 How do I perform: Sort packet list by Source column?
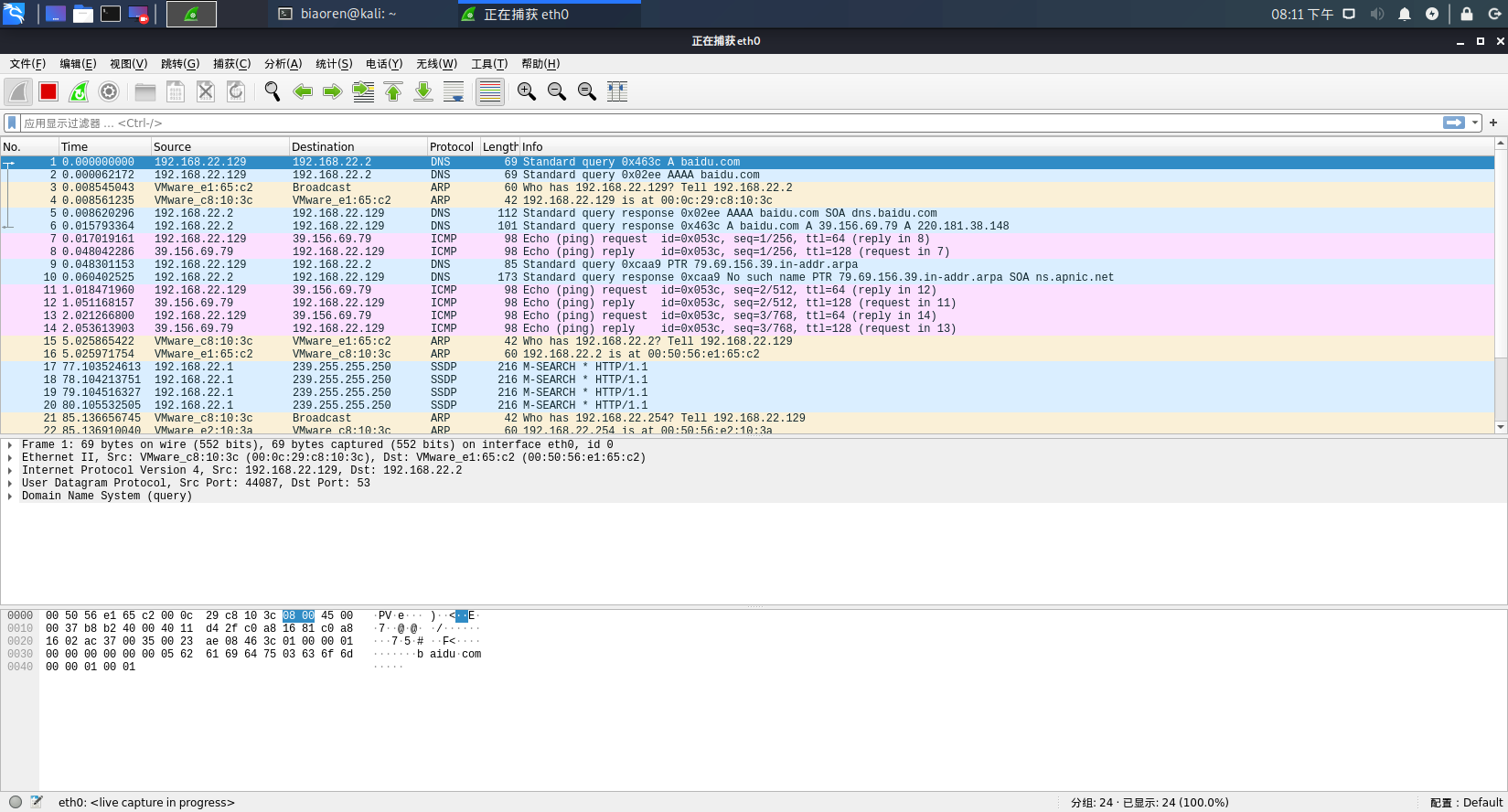coord(219,146)
